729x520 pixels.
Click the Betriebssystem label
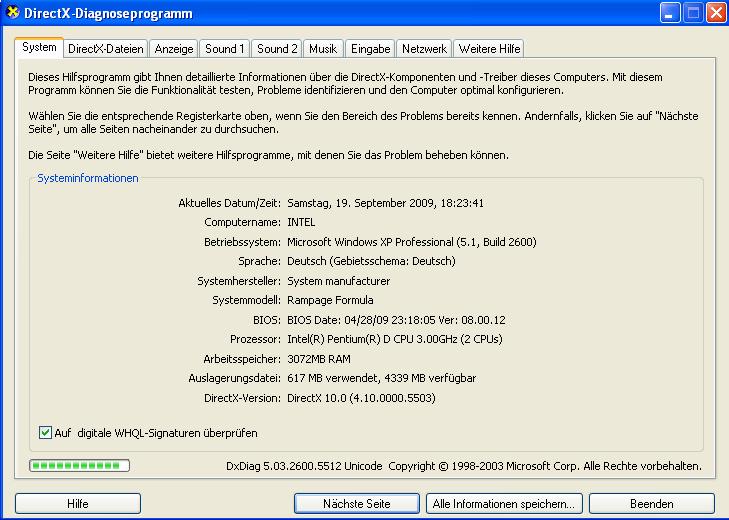click(x=242, y=242)
